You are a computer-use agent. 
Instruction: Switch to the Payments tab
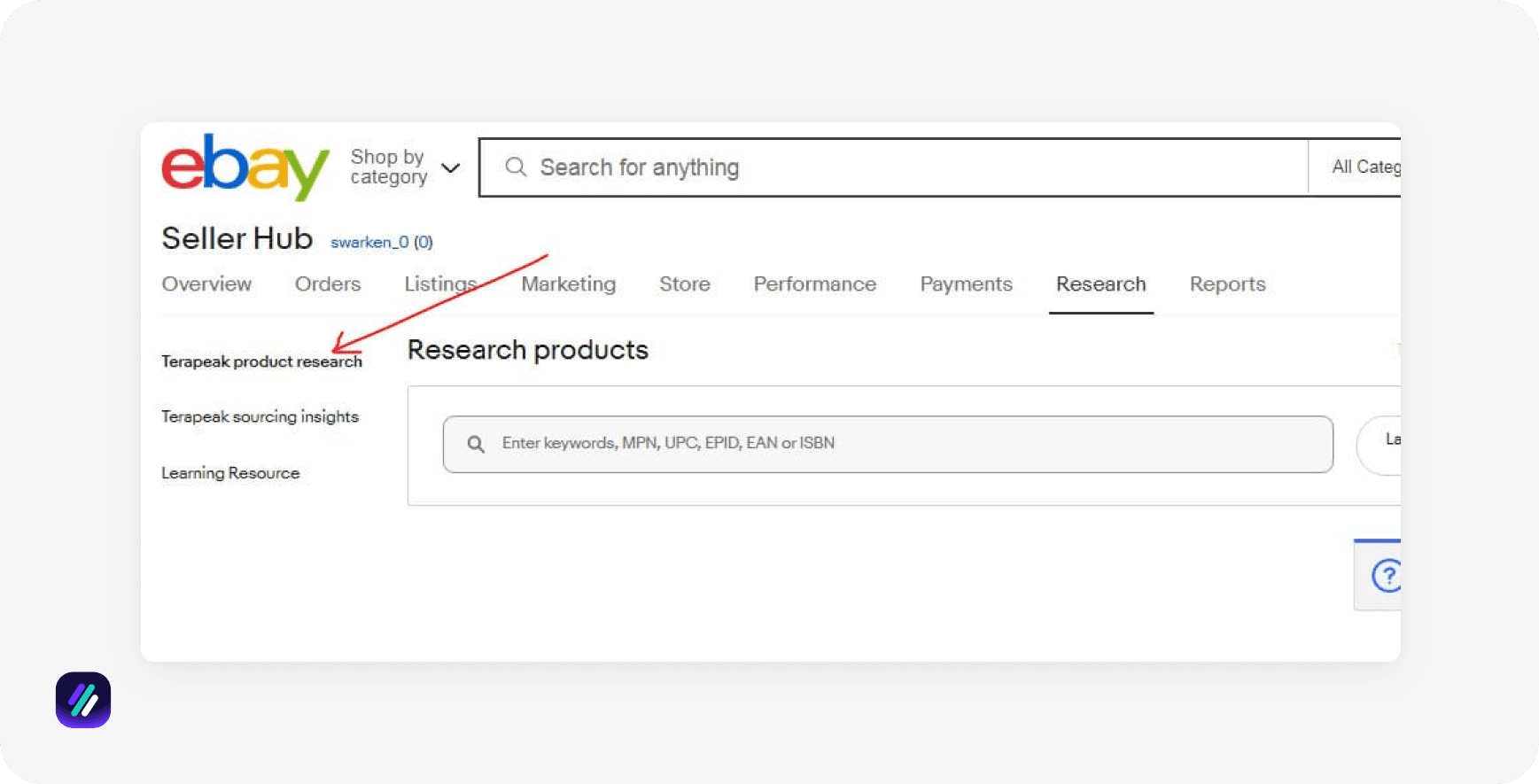pos(966,283)
